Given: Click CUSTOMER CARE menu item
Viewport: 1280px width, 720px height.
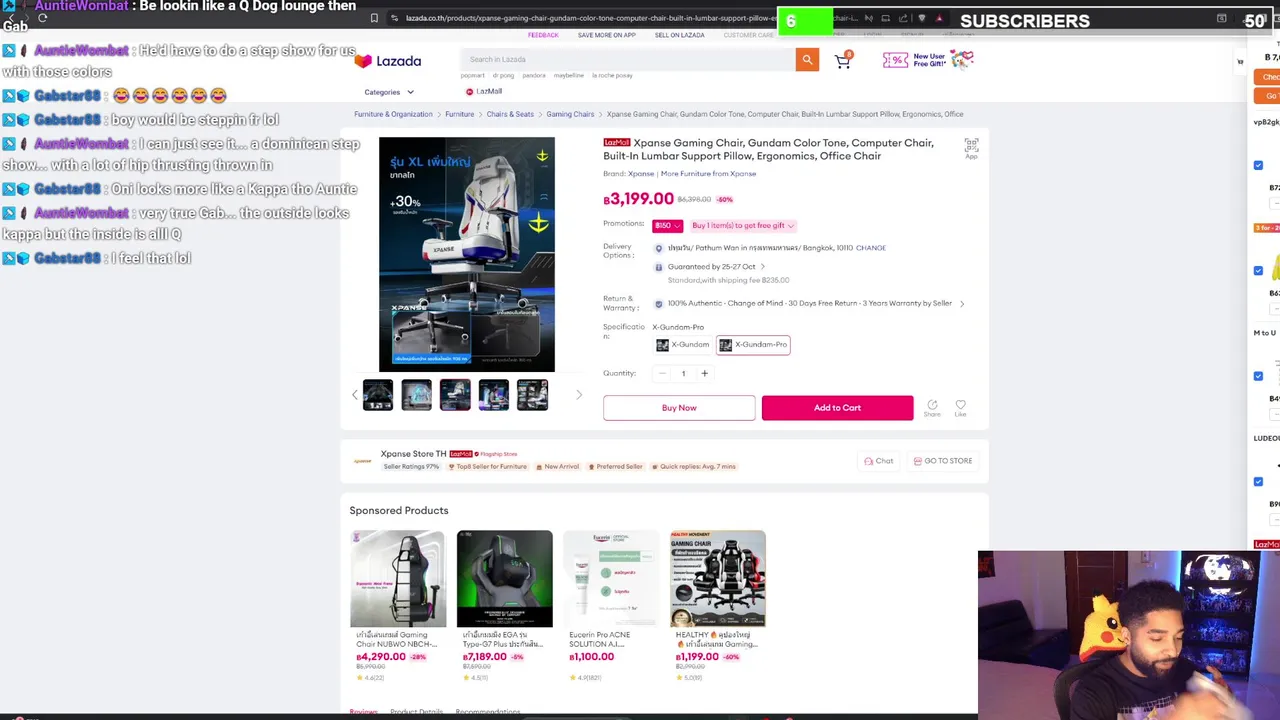Looking at the screenshot, I should point(748,36).
